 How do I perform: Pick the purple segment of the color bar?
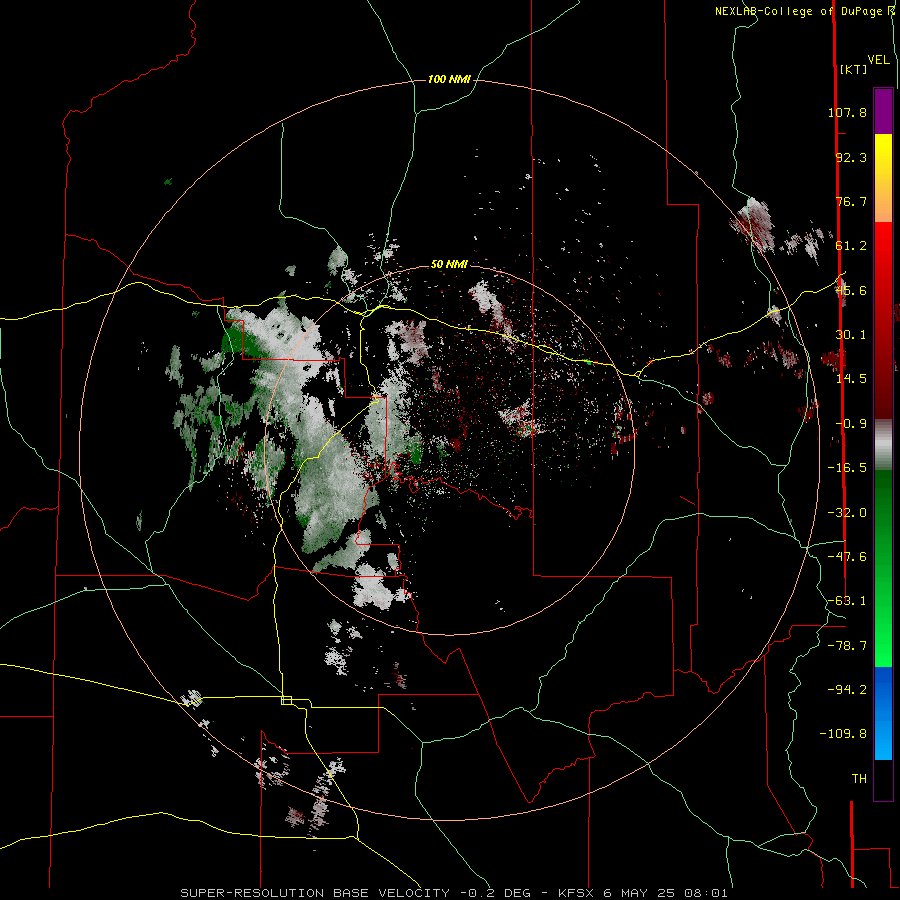pyautogui.click(x=883, y=111)
